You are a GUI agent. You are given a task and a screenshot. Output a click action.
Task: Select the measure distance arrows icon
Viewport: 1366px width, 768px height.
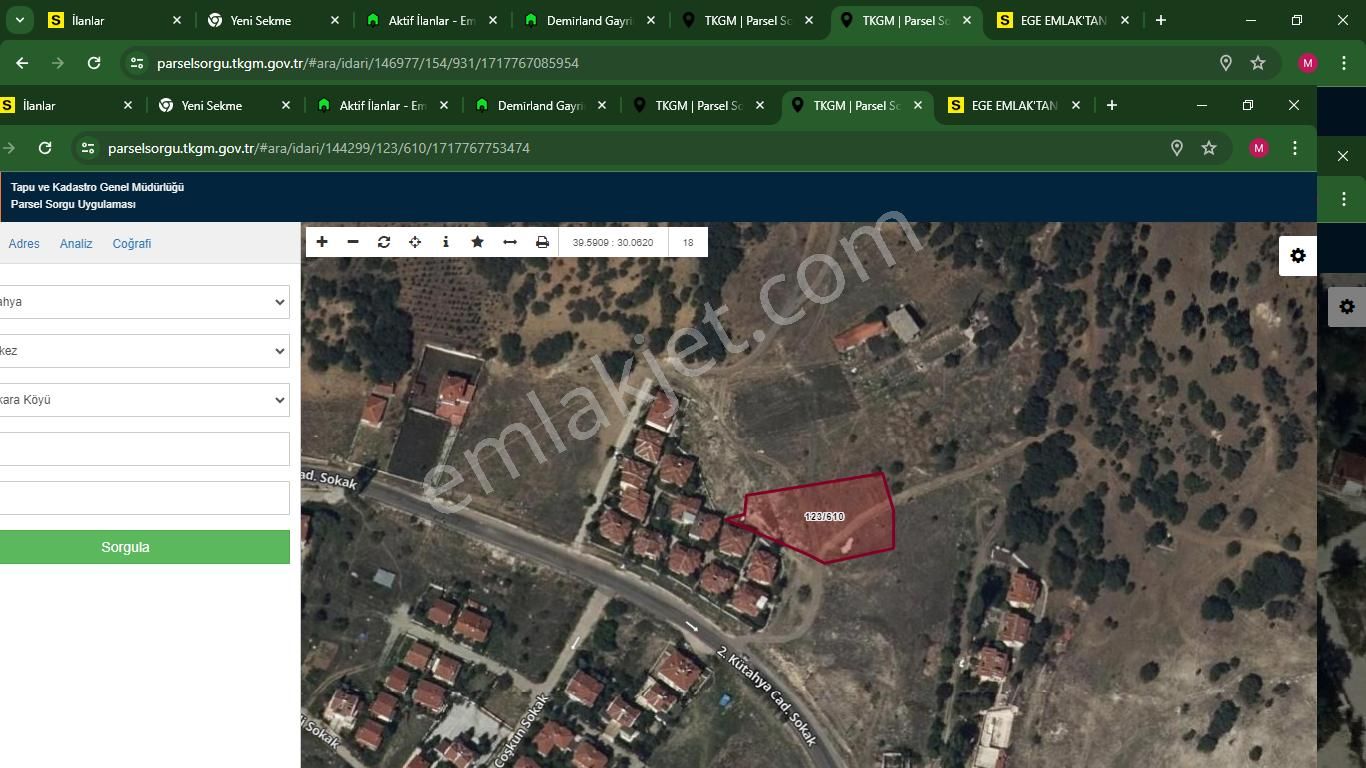(510, 242)
